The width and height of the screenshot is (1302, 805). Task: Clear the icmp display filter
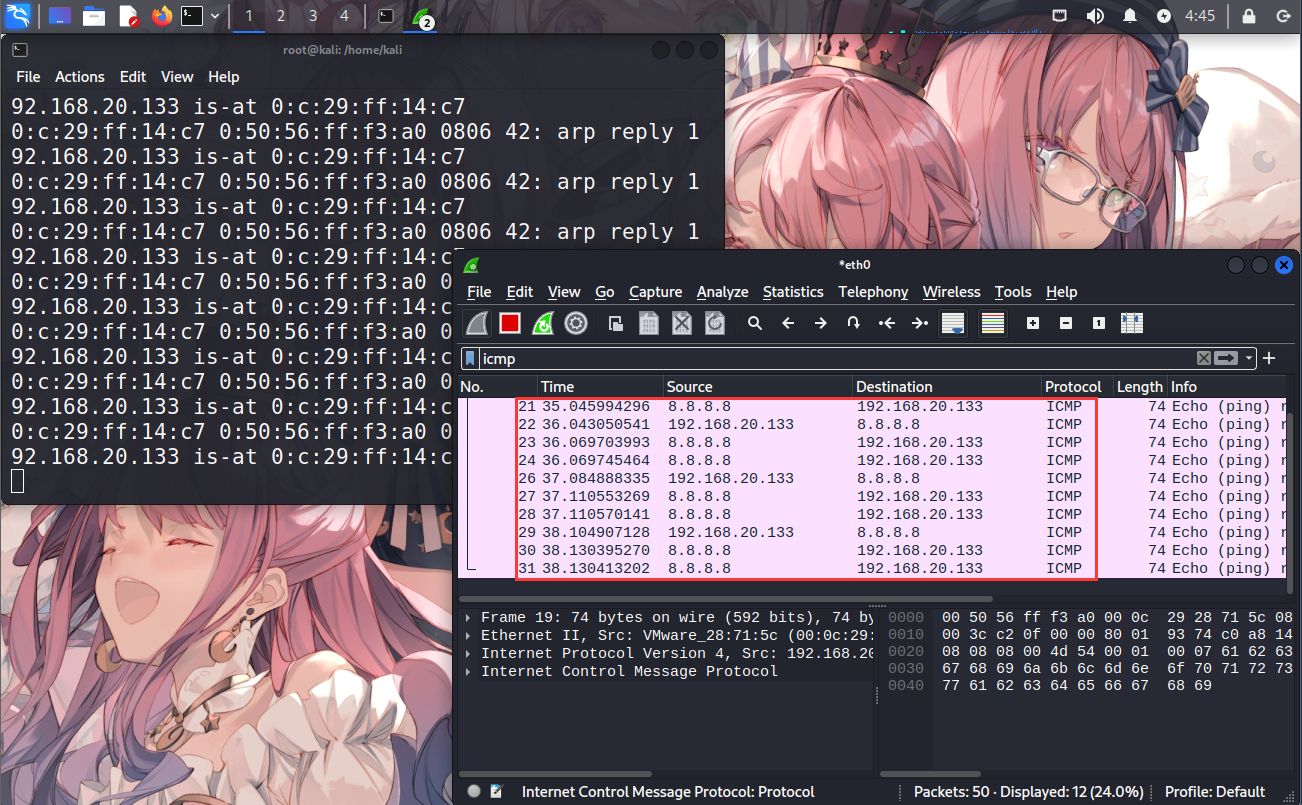[1204, 358]
